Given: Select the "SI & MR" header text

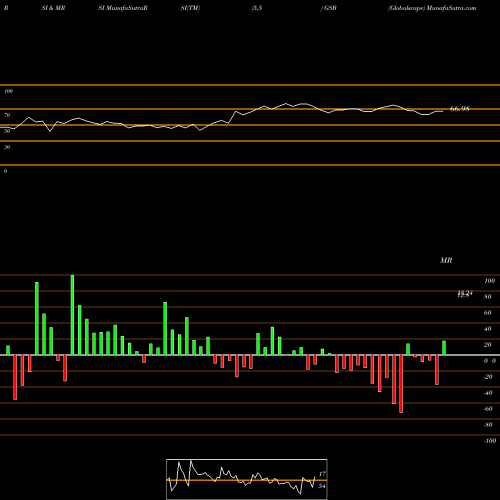Looking at the screenshot, I should 53,8.
